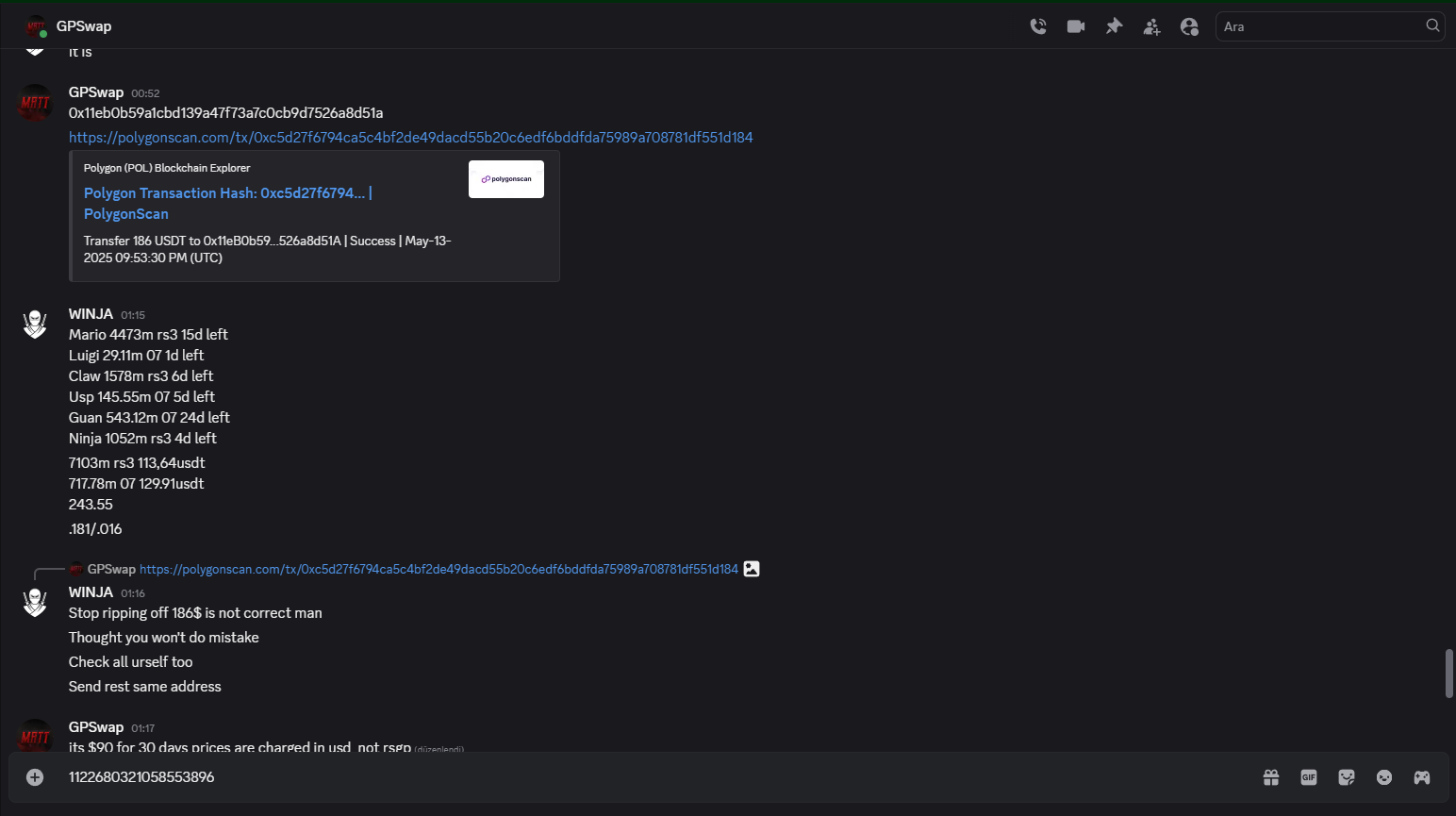Open the polygonscan.com transaction URL at 00:52
Viewport: 1456px width, 816px height.
410,138
